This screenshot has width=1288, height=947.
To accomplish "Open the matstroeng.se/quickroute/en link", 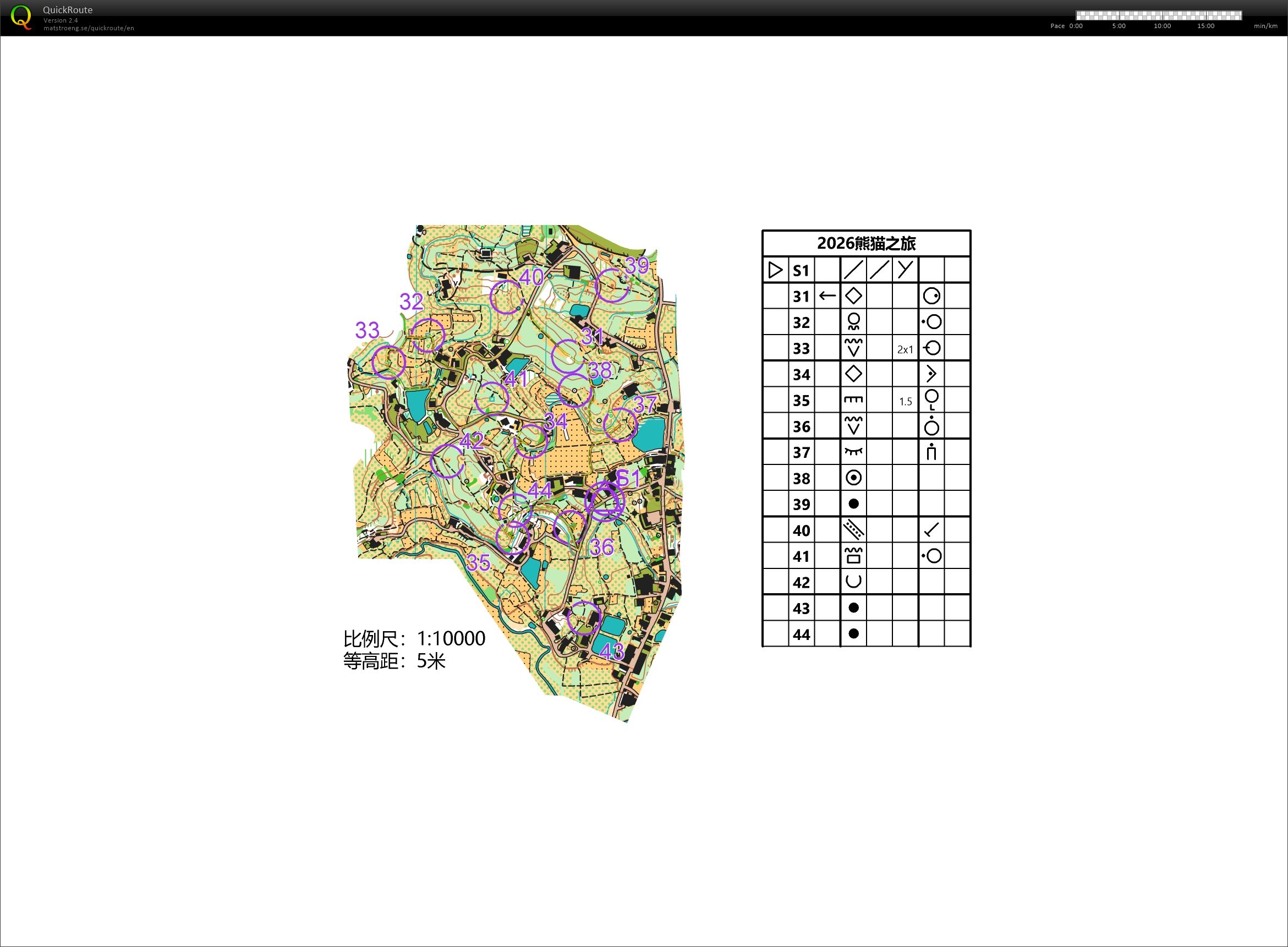I will [x=88, y=28].
